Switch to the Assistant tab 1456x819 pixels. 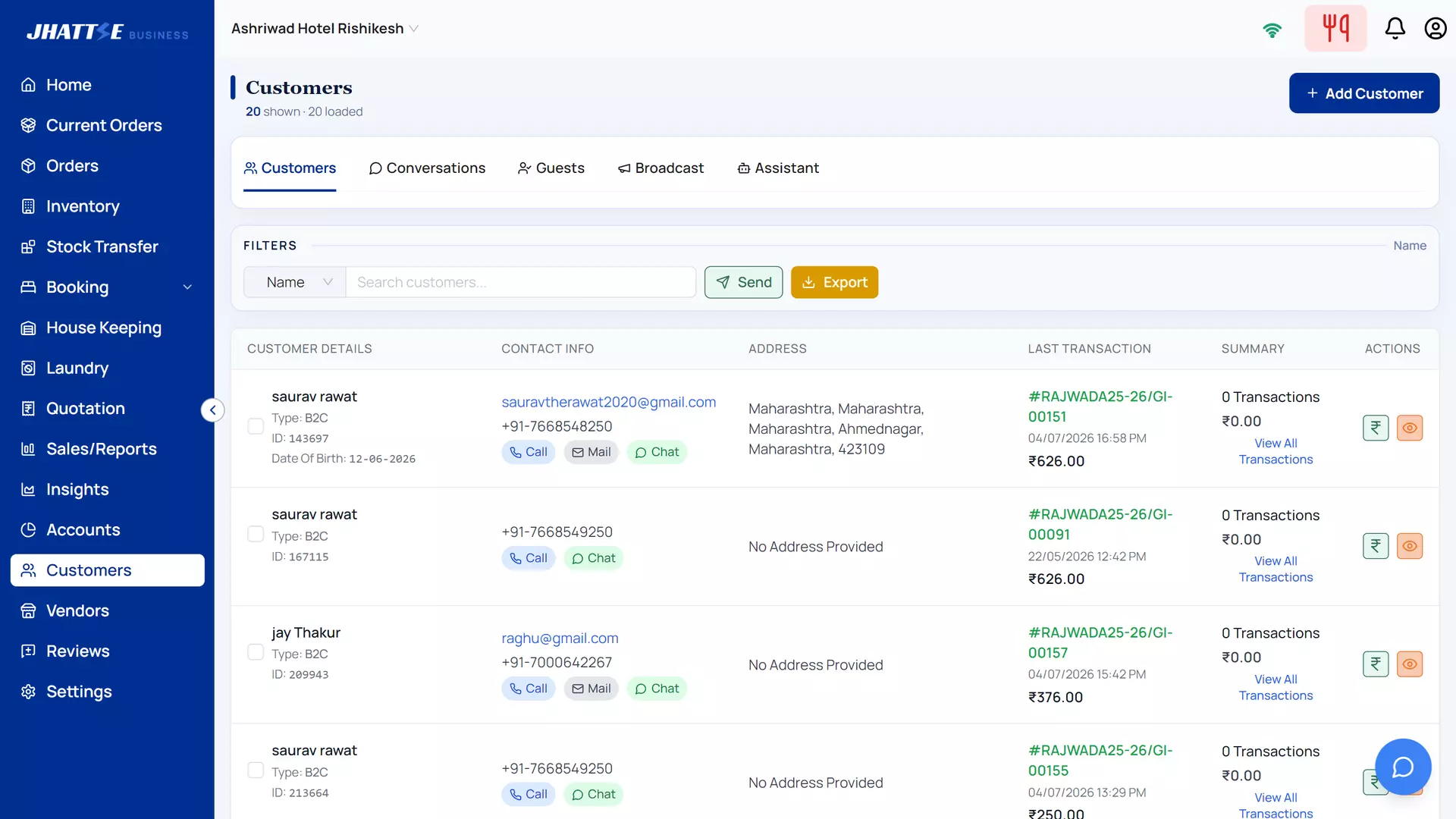point(778,168)
